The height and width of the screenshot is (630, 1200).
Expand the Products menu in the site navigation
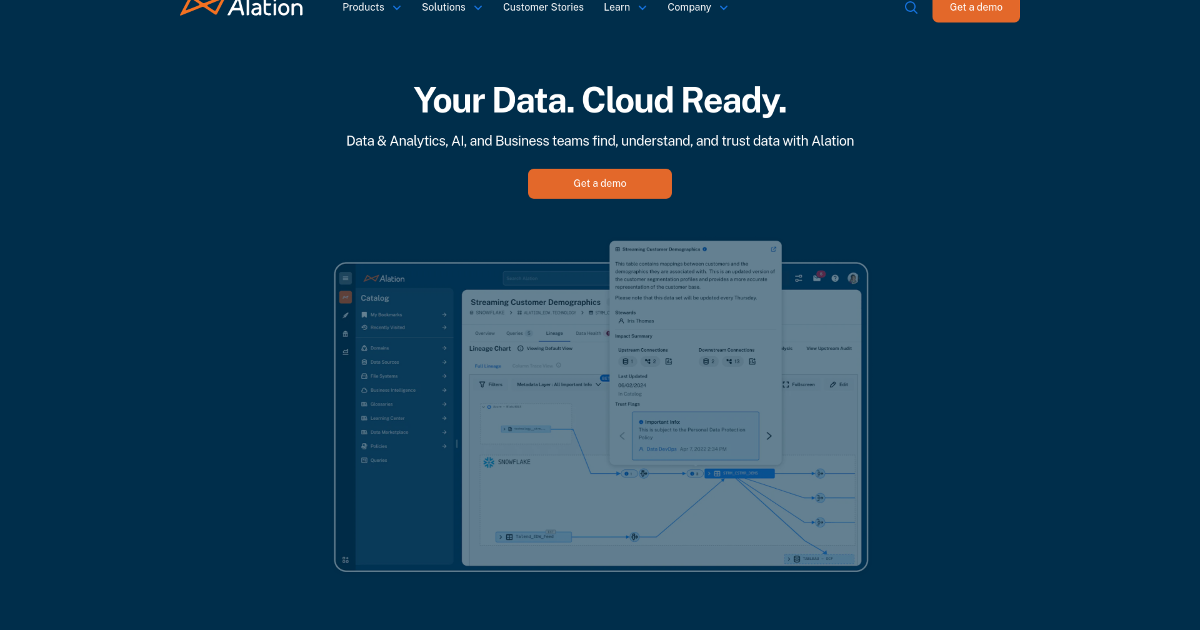tap(365, 7)
